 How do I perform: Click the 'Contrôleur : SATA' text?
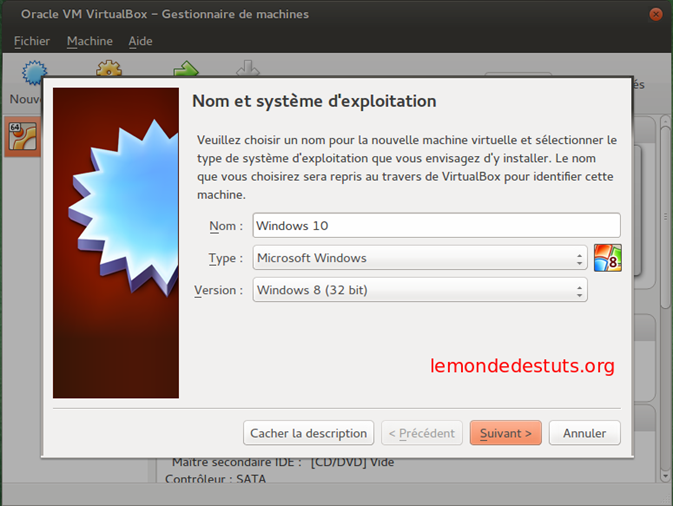point(215,479)
